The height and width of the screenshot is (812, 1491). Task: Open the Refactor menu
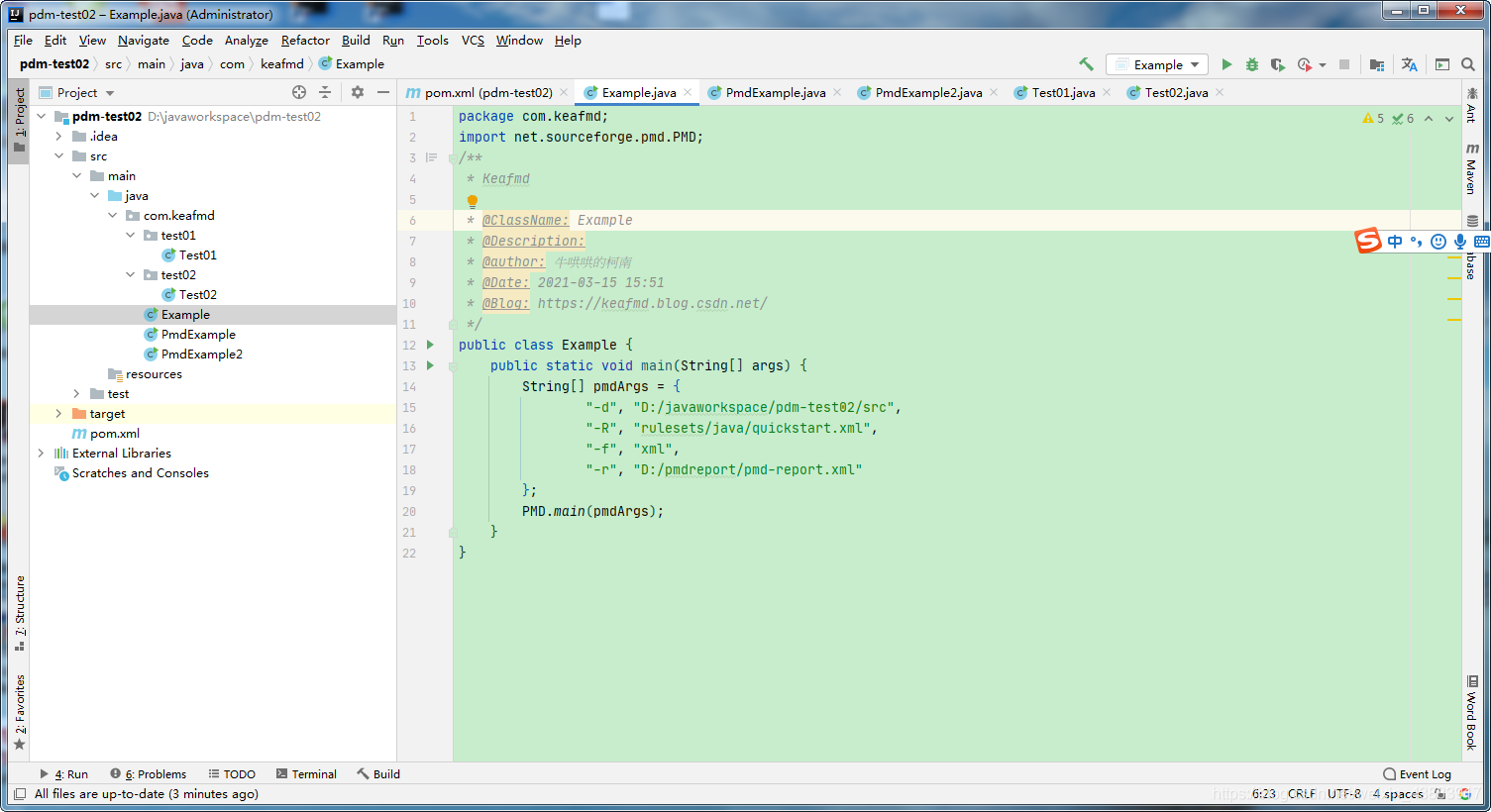(x=305, y=41)
